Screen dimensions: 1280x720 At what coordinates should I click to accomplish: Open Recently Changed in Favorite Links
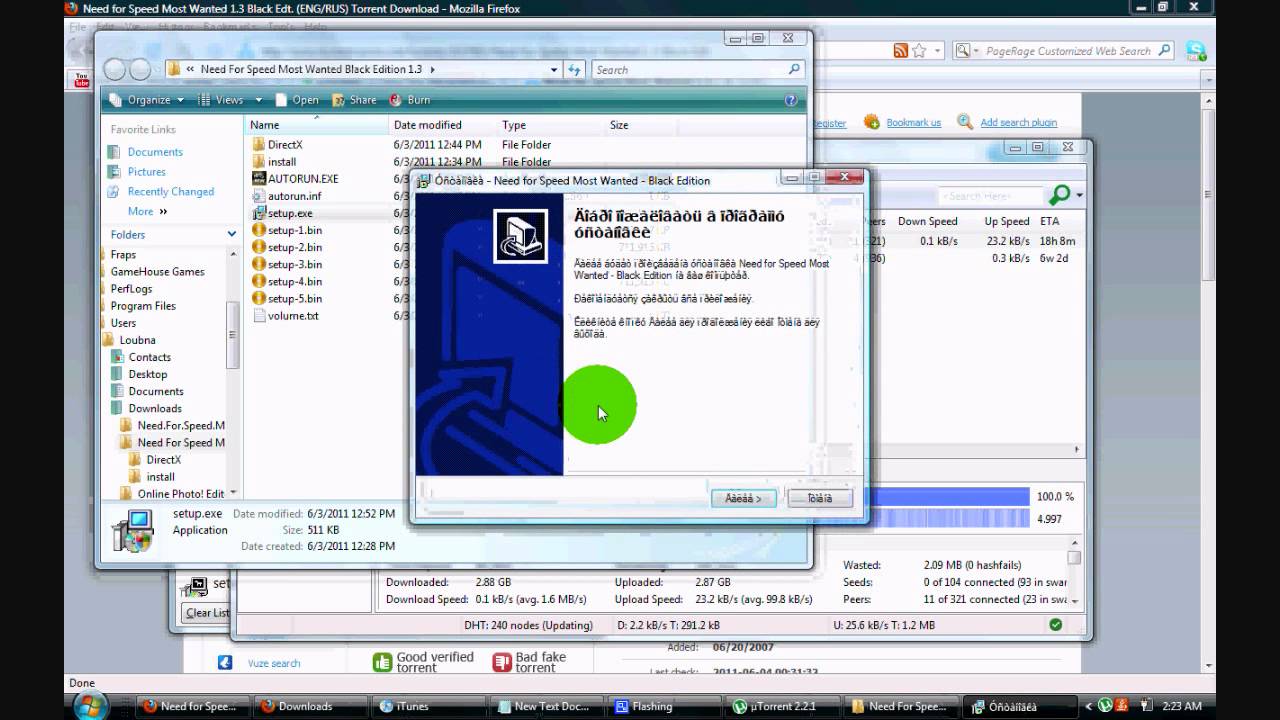tap(171, 192)
